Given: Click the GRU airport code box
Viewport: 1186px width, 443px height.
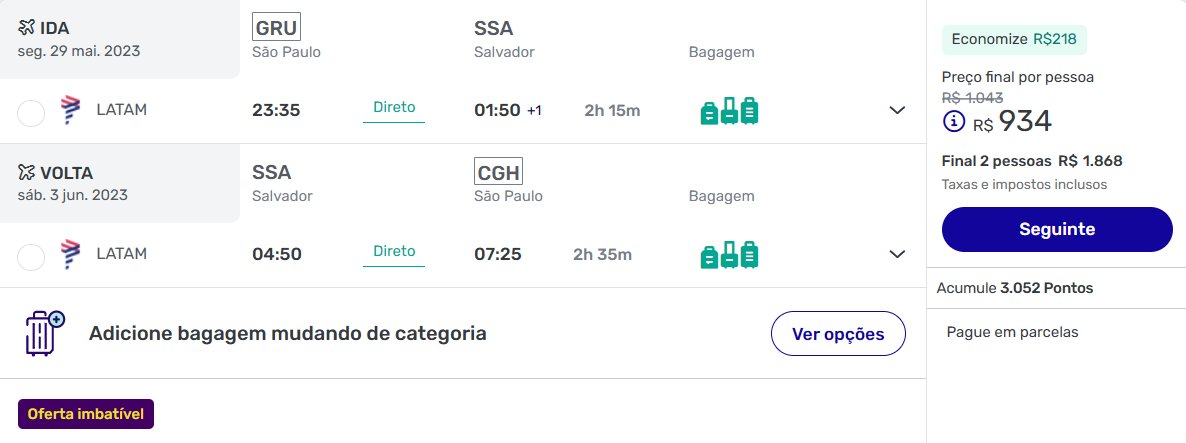Looking at the screenshot, I should click(277, 27).
